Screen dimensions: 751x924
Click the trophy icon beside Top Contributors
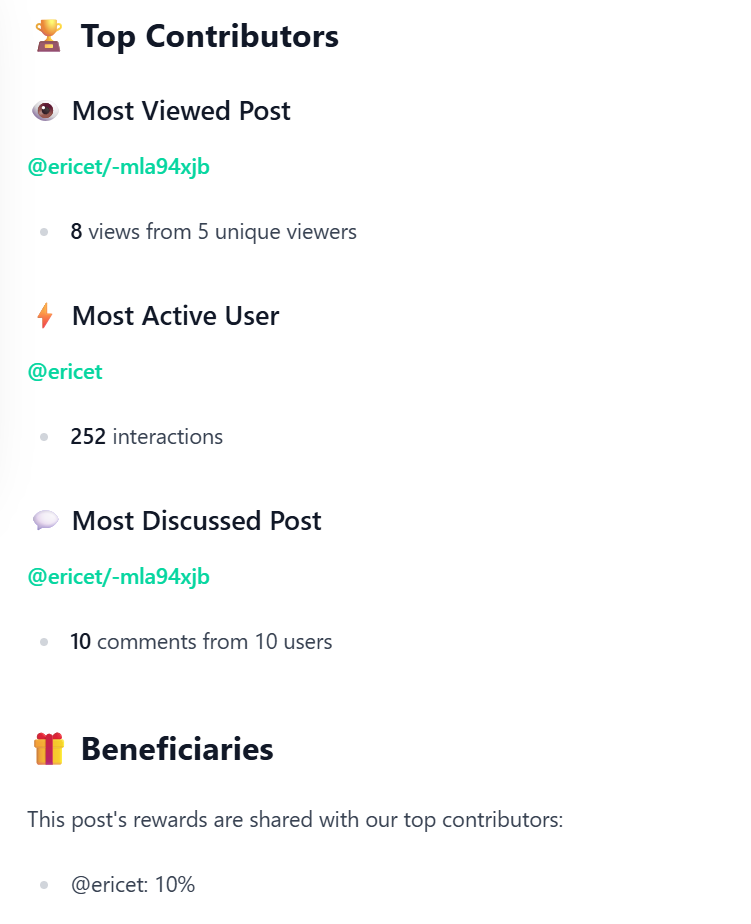pyautogui.click(x=48, y=37)
